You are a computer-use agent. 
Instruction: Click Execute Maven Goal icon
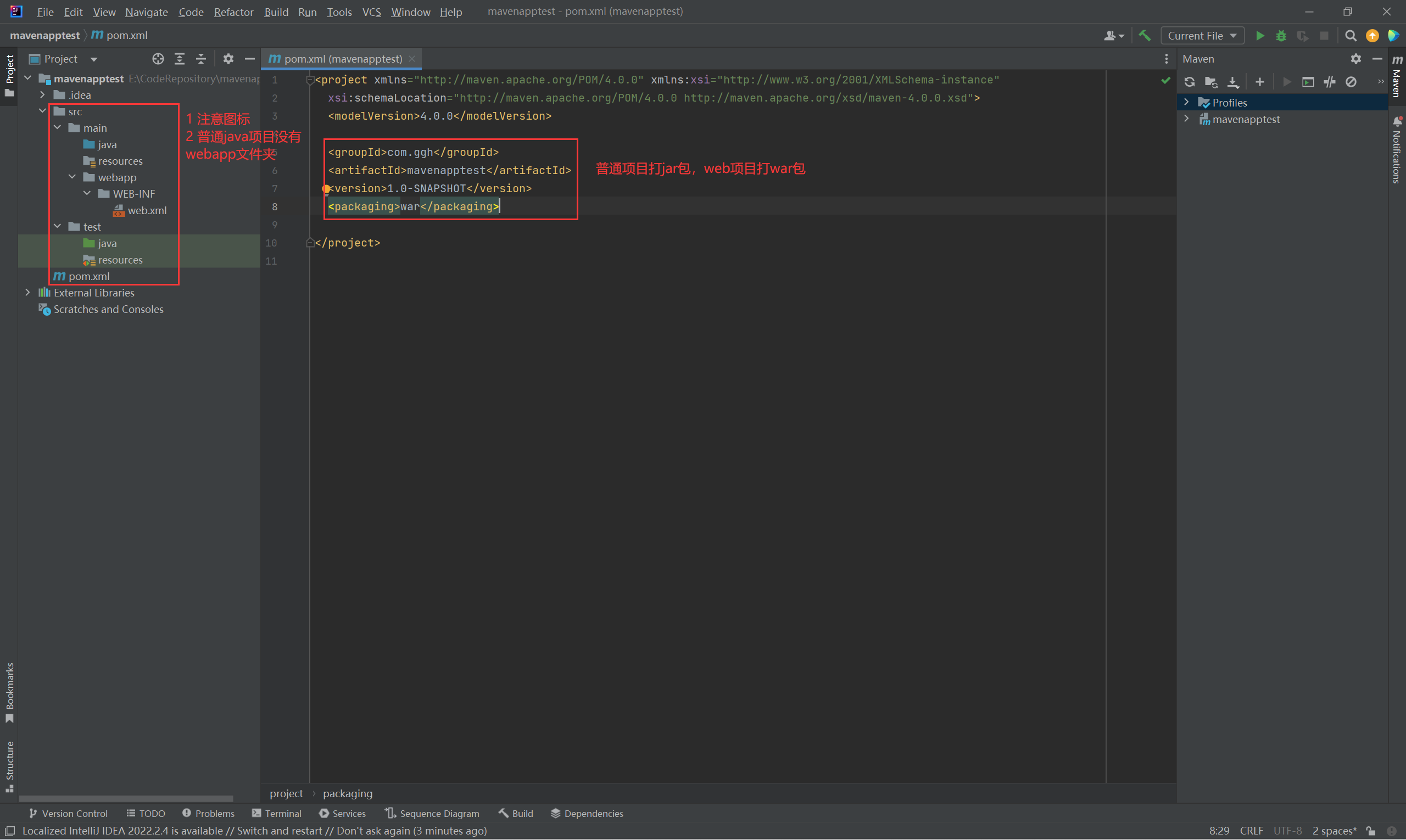(1308, 82)
